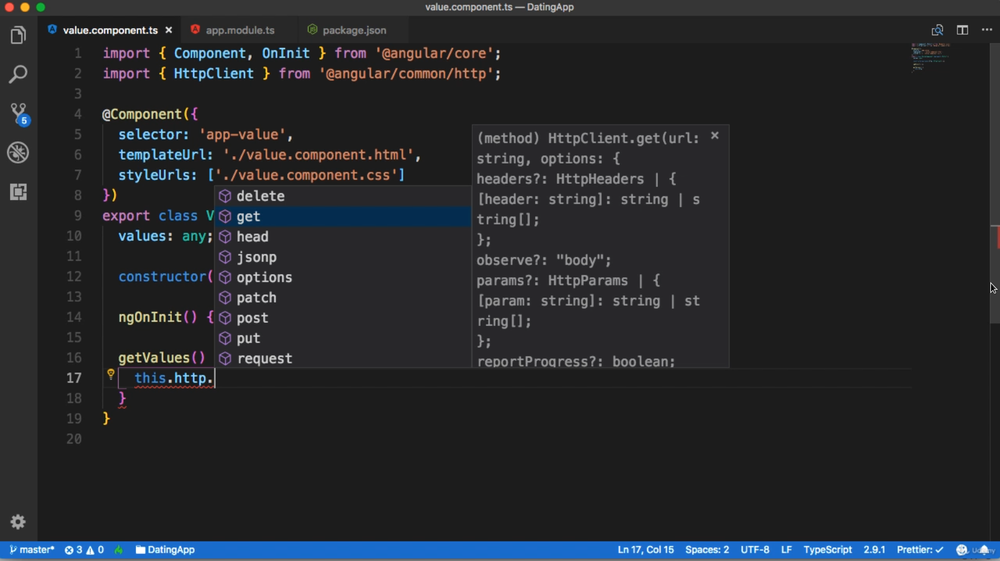The height and width of the screenshot is (561, 1000).
Task: Choose get from autocomplete list
Action: (x=342, y=216)
